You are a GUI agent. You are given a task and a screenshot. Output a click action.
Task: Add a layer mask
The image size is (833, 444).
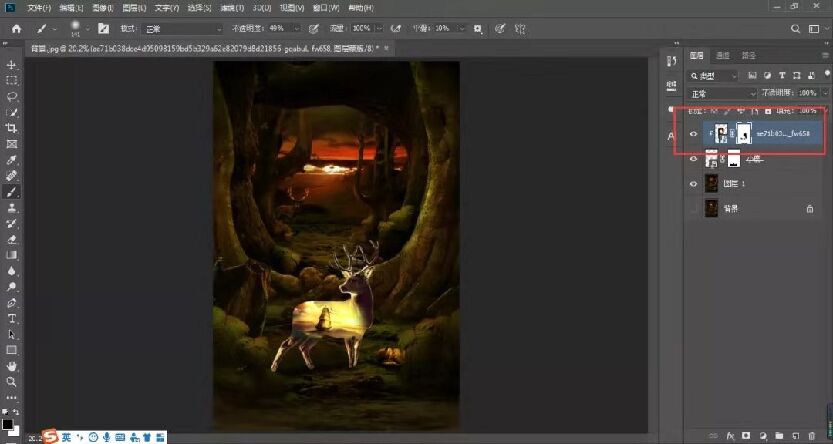746,436
